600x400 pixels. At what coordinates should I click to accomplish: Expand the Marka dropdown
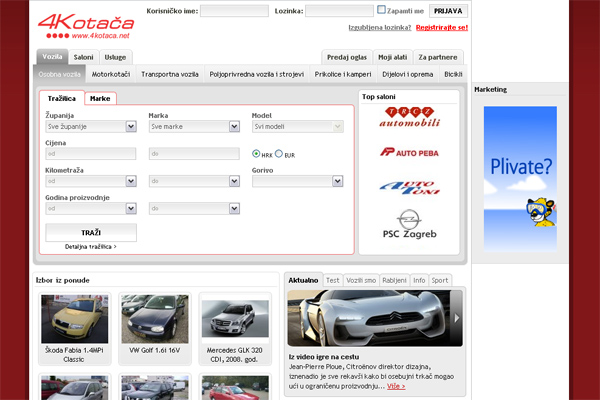193,127
